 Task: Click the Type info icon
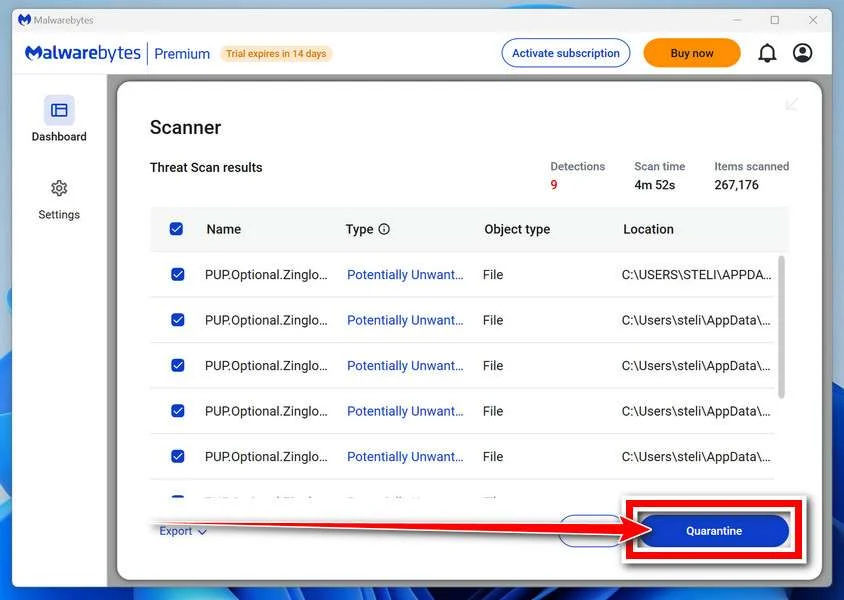[x=384, y=229]
